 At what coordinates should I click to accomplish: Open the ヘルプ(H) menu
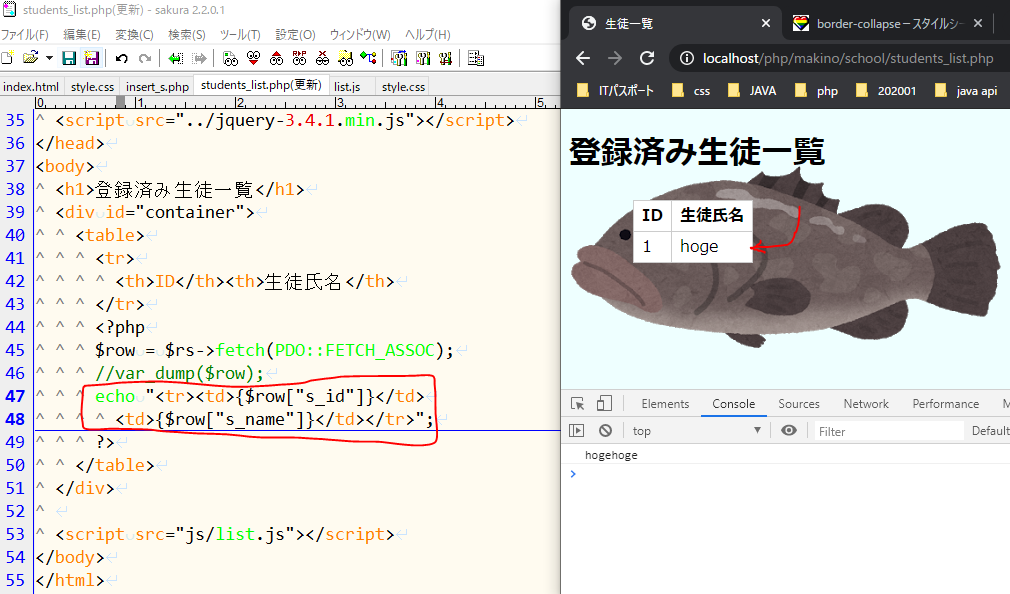[428, 35]
